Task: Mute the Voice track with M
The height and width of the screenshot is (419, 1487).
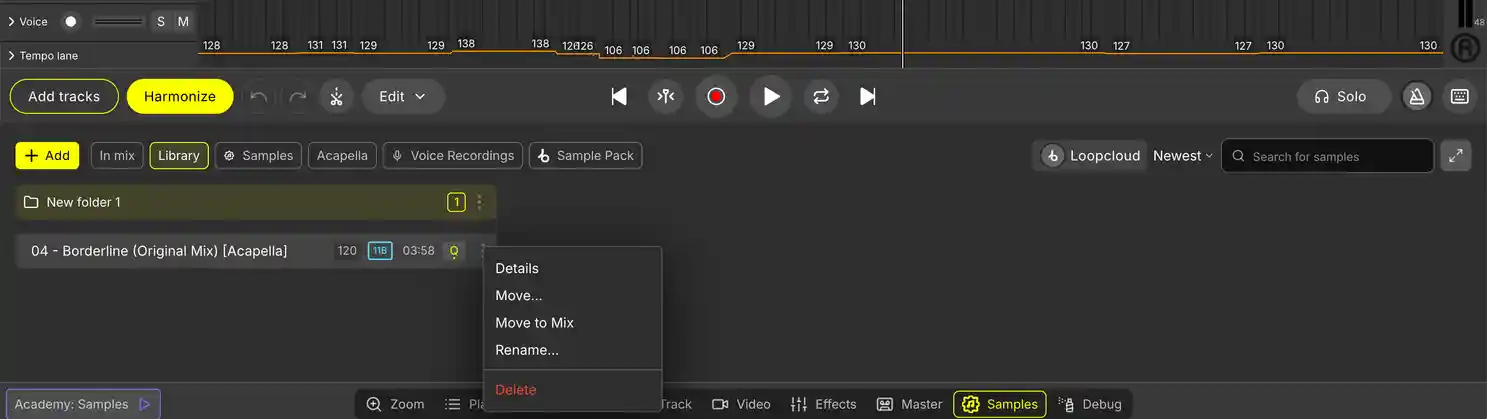Action: click(183, 21)
